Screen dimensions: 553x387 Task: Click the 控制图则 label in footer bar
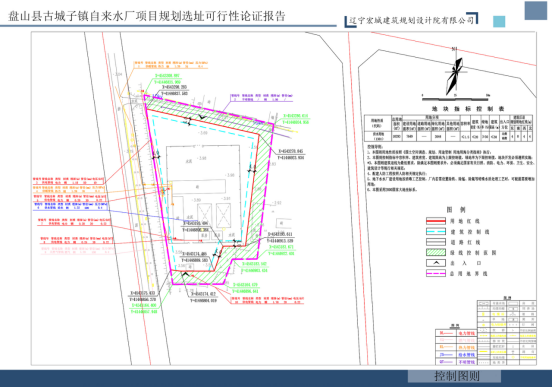[456, 376]
